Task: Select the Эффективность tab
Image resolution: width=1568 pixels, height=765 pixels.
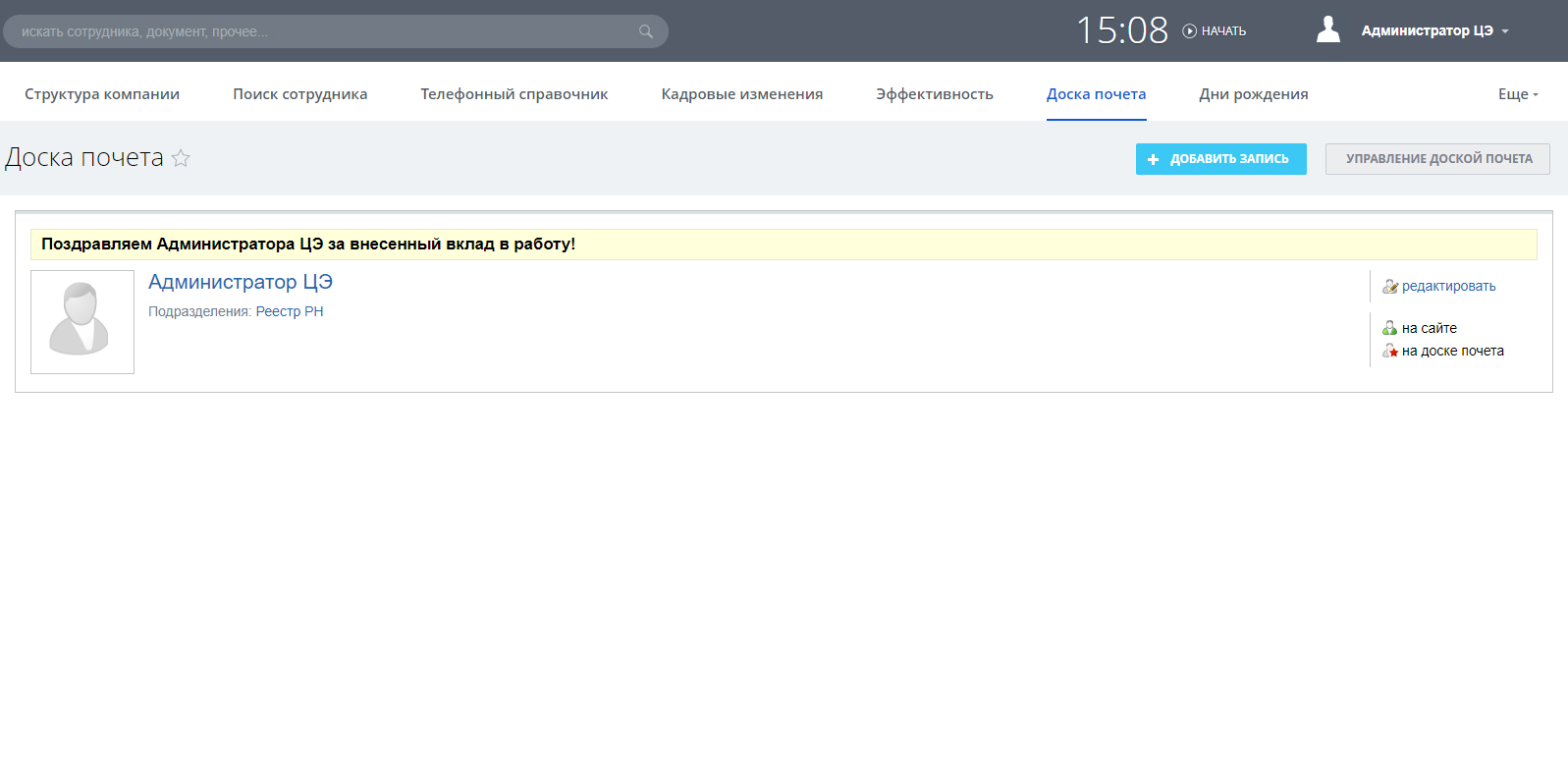Action: coord(934,94)
